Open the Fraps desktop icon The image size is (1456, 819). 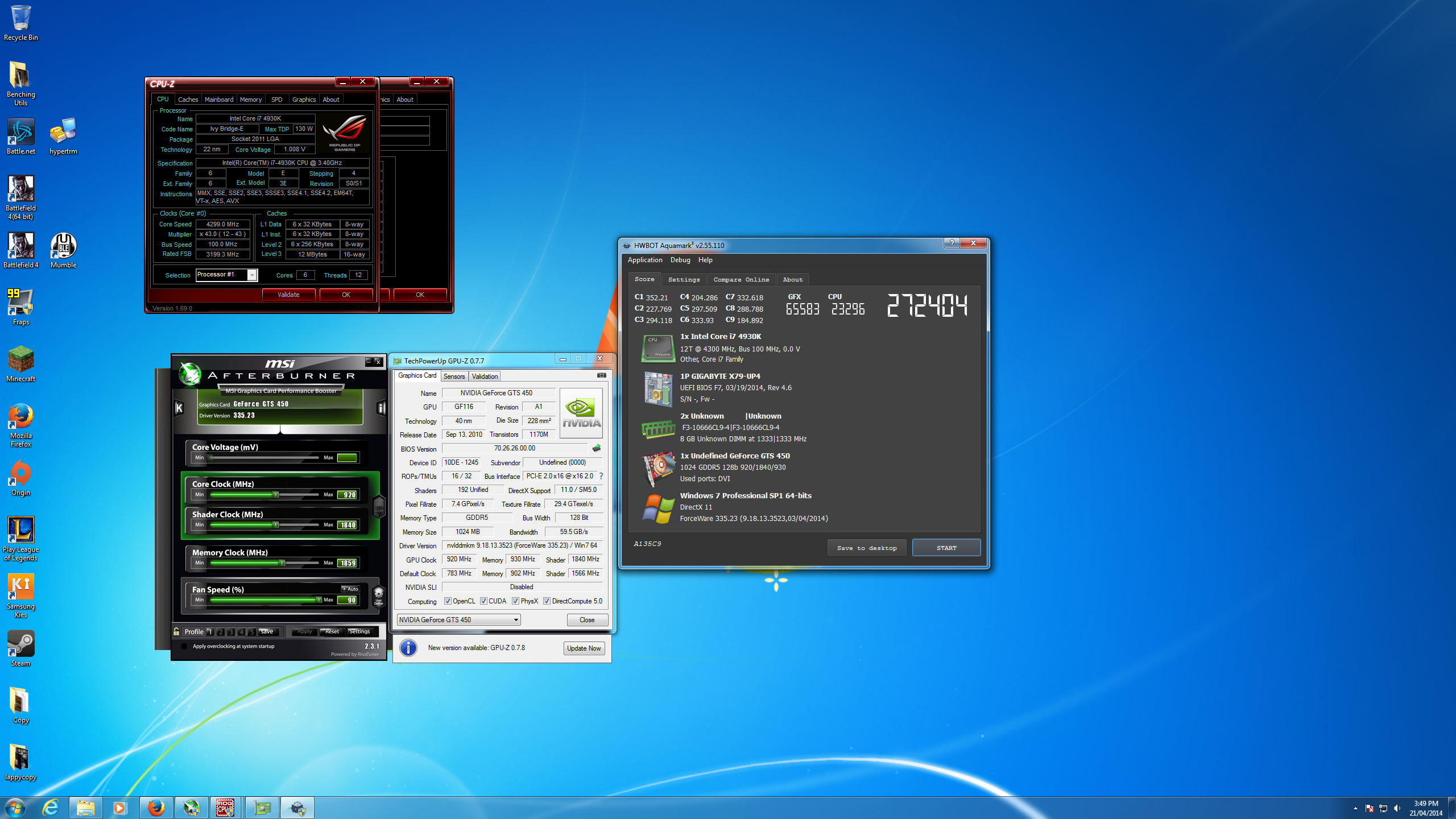point(21,307)
